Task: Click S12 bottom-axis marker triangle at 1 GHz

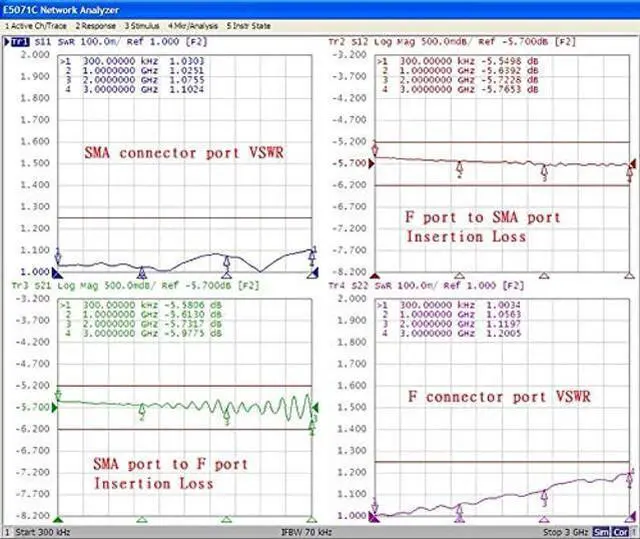Action: (460, 275)
